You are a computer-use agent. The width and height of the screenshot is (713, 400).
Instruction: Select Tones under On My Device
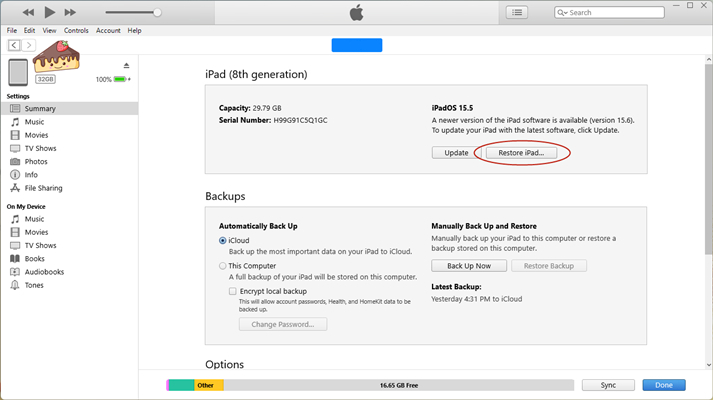34,284
